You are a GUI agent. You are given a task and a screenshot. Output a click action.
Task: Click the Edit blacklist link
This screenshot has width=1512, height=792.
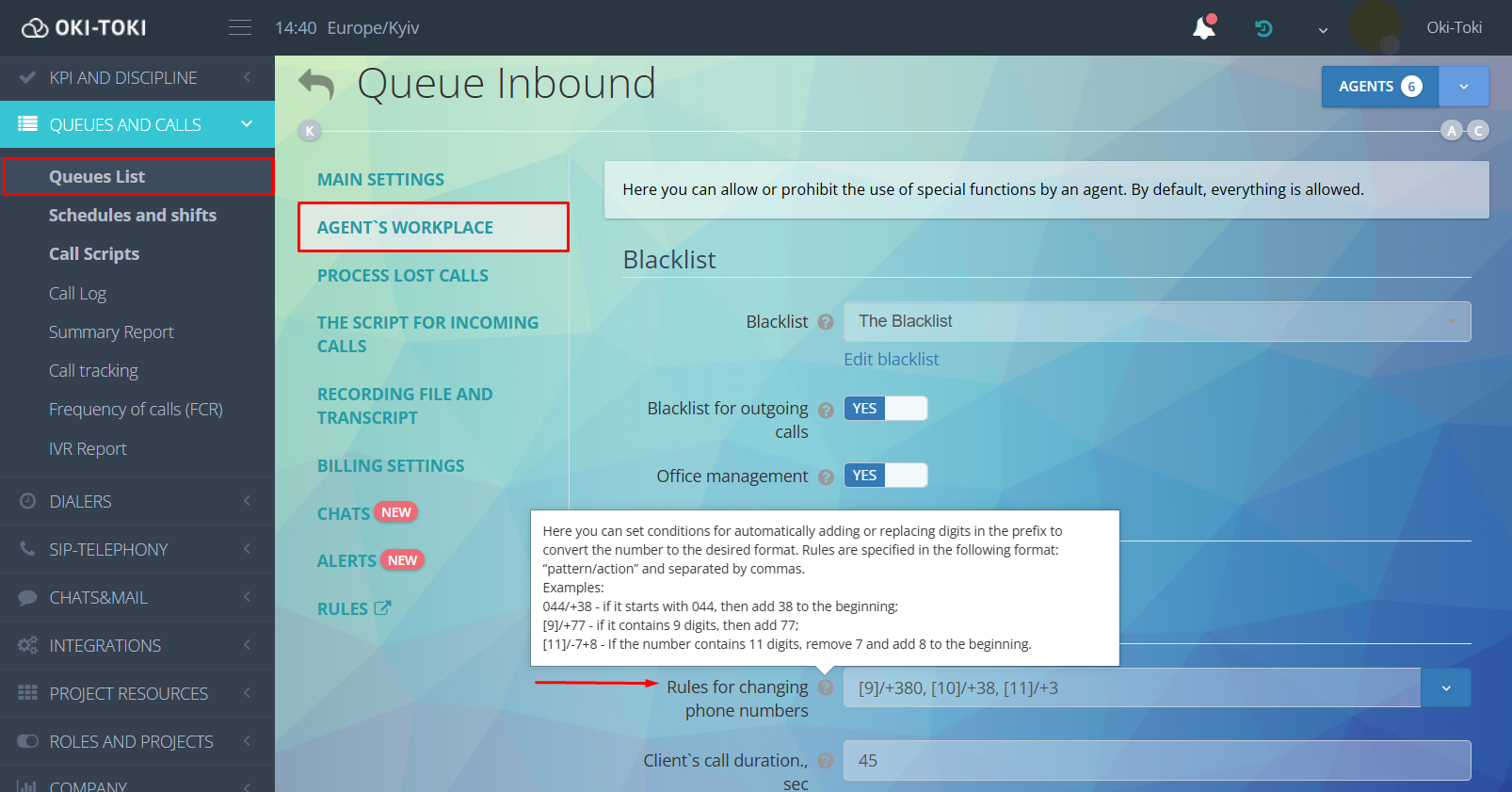[x=891, y=360]
